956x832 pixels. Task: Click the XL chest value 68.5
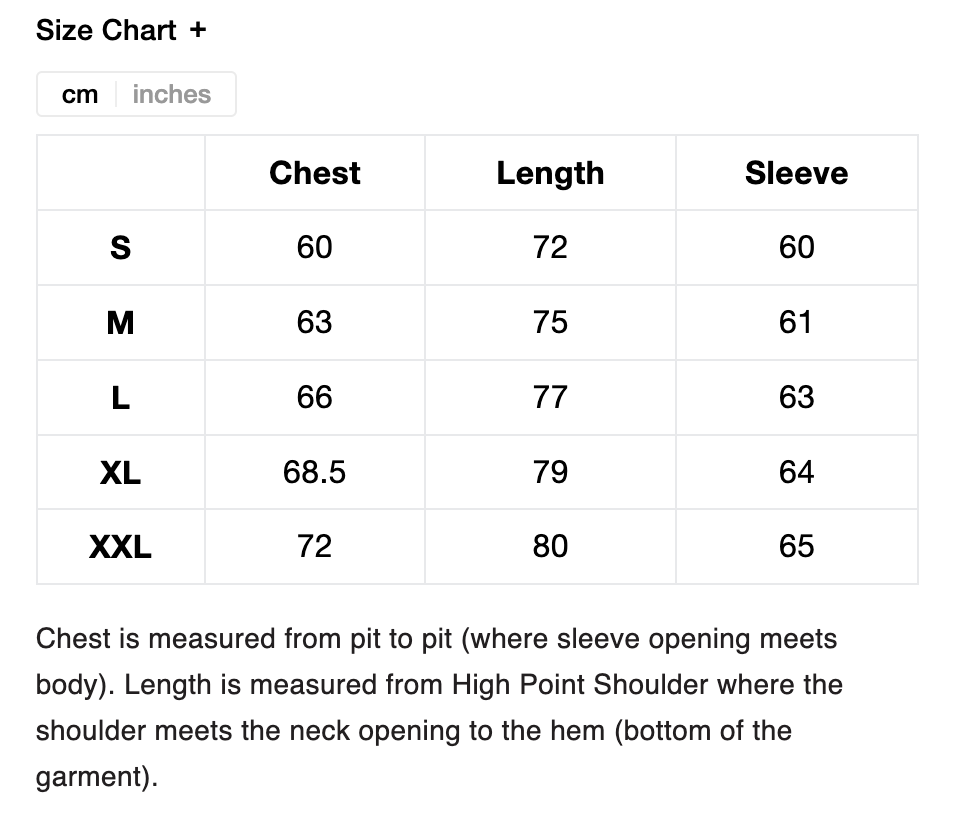click(314, 472)
